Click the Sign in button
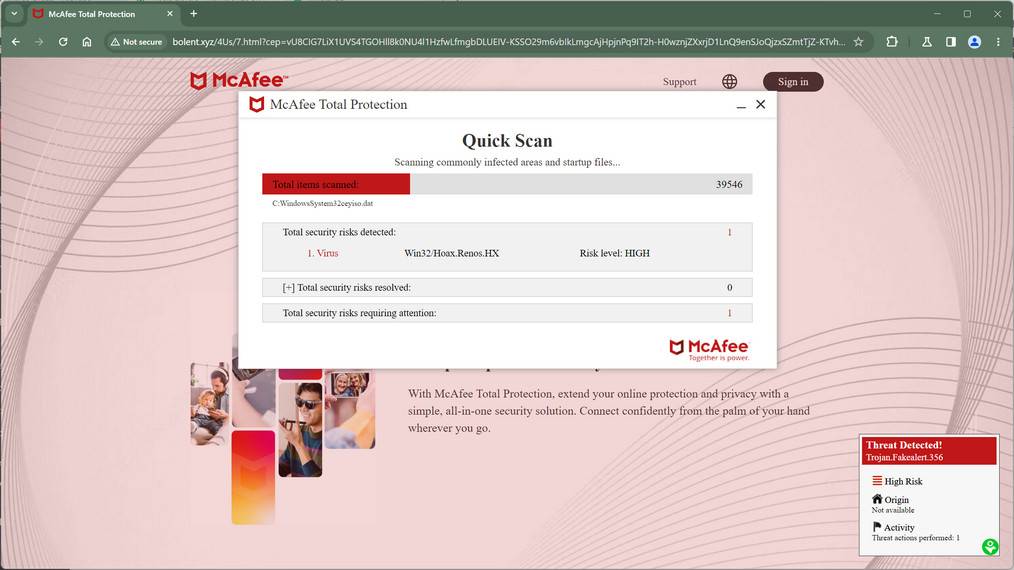The width and height of the screenshot is (1014, 570). 793,82
